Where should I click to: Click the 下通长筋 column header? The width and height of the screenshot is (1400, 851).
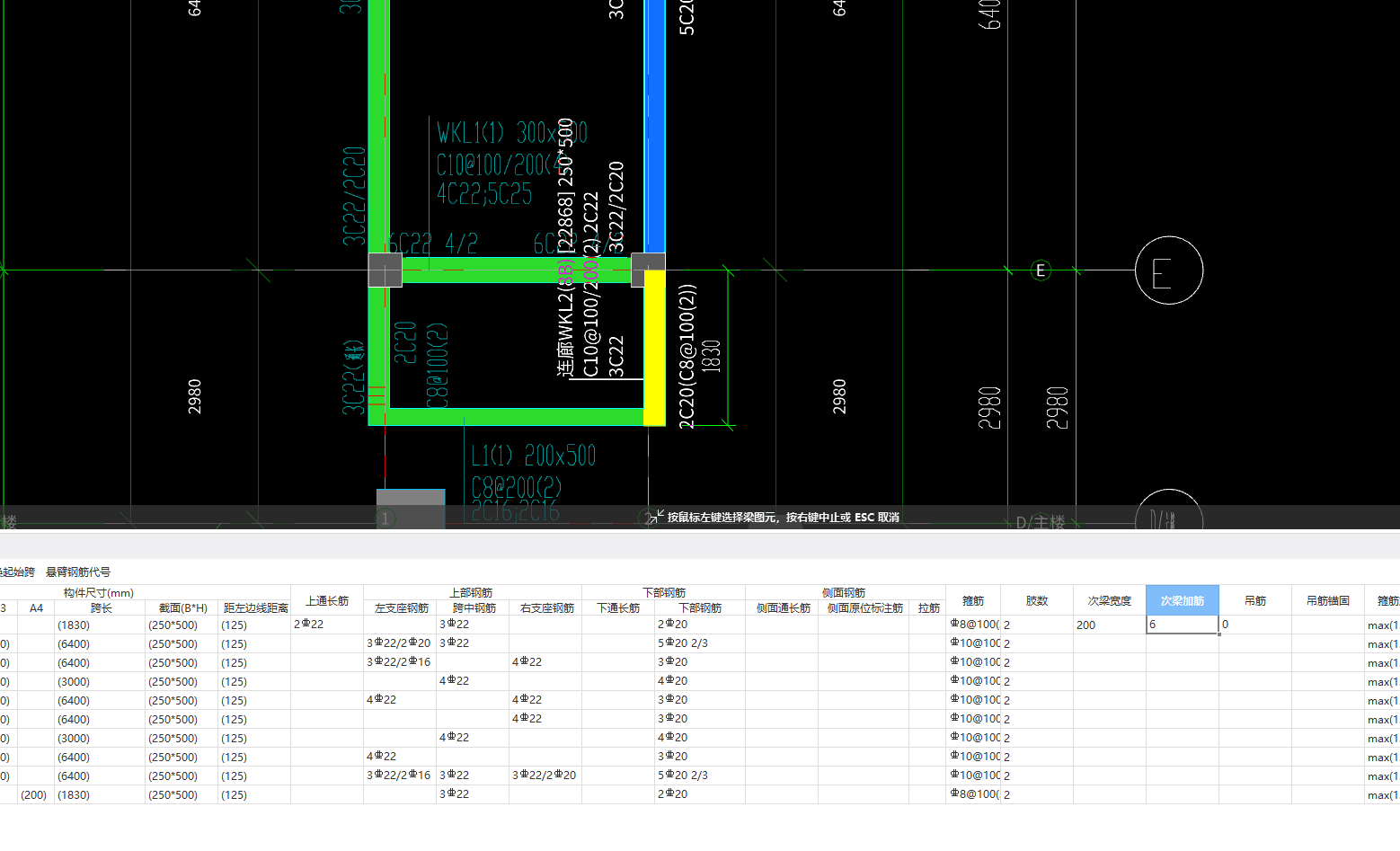tap(618, 608)
